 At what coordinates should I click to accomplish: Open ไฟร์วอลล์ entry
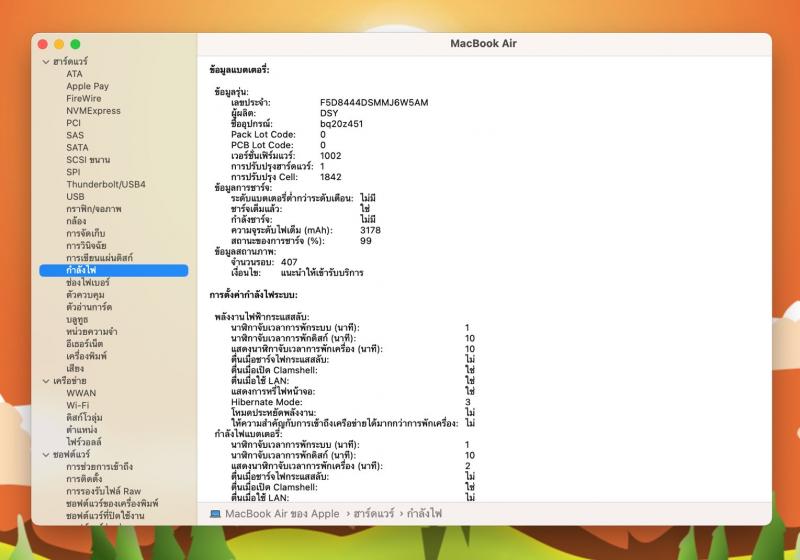[84, 442]
